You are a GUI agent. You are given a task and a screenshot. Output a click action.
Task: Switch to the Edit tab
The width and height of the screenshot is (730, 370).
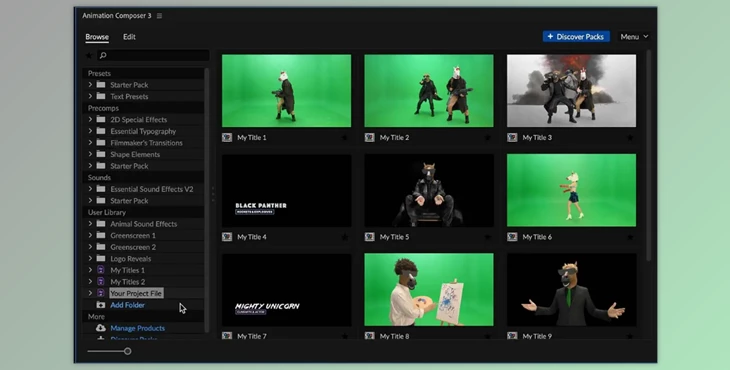129,37
